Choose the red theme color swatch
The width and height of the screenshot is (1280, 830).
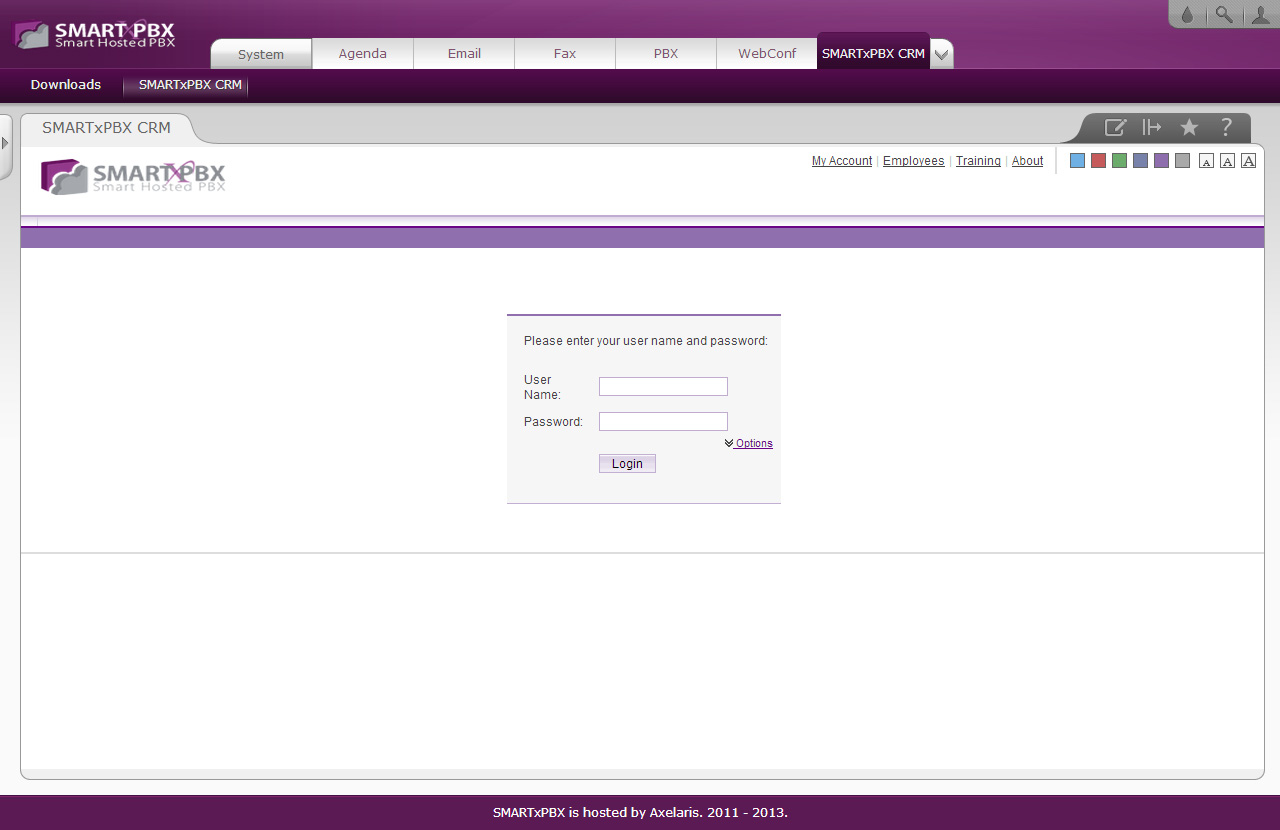pyautogui.click(x=1098, y=161)
